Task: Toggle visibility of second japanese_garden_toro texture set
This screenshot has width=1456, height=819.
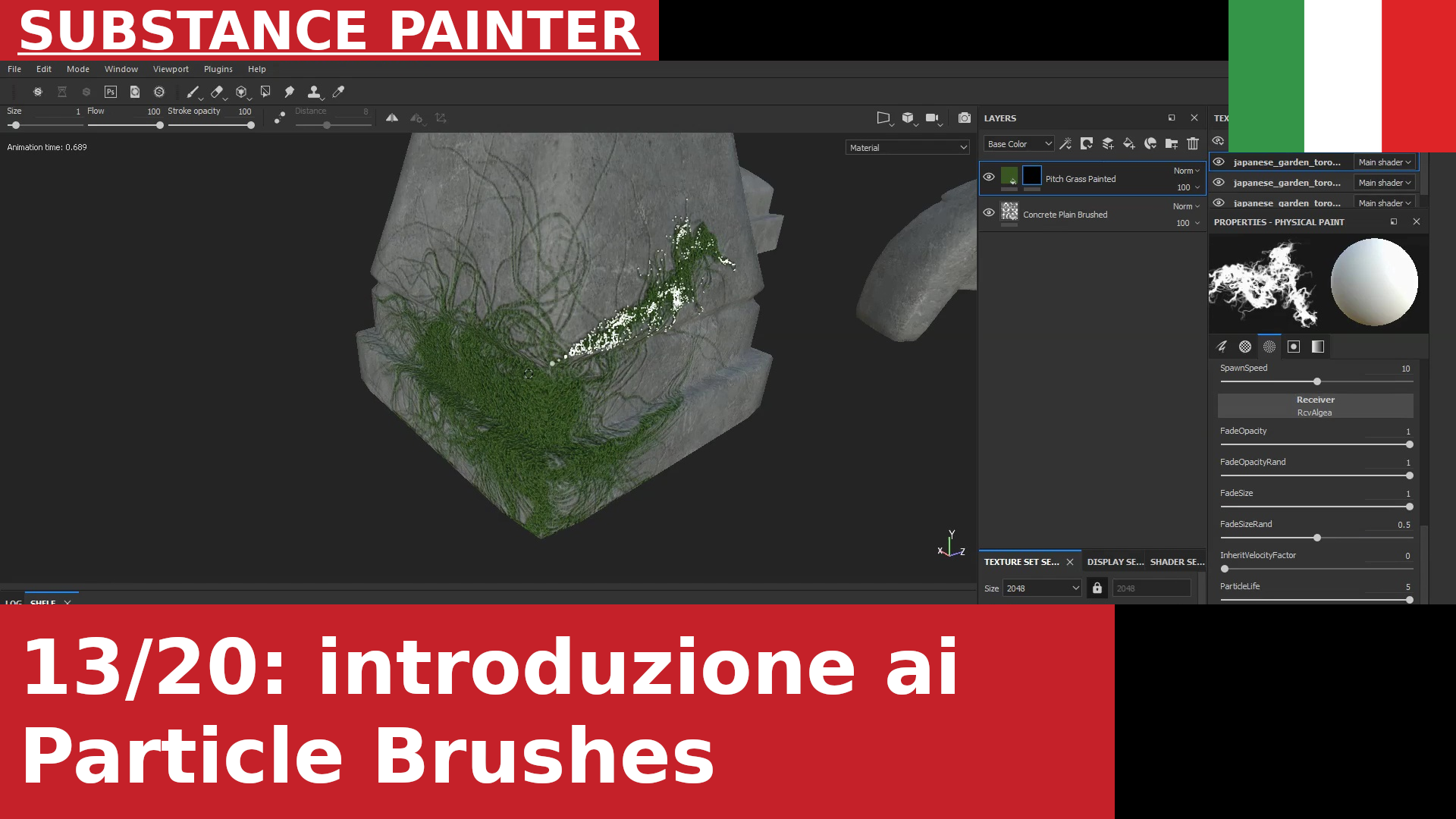Action: coord(1219,182)
